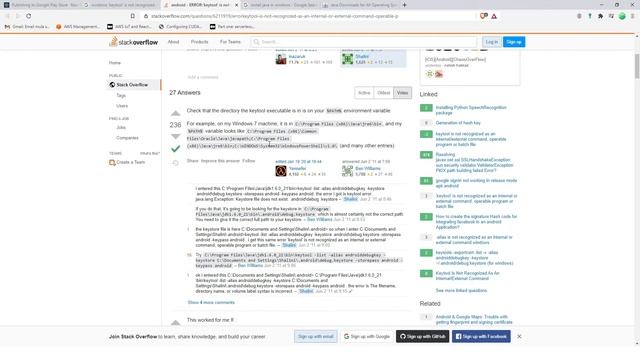Viewport: 640px width, 360px height.
Task: Click Sign up with email button
Action: pos(316,336)
